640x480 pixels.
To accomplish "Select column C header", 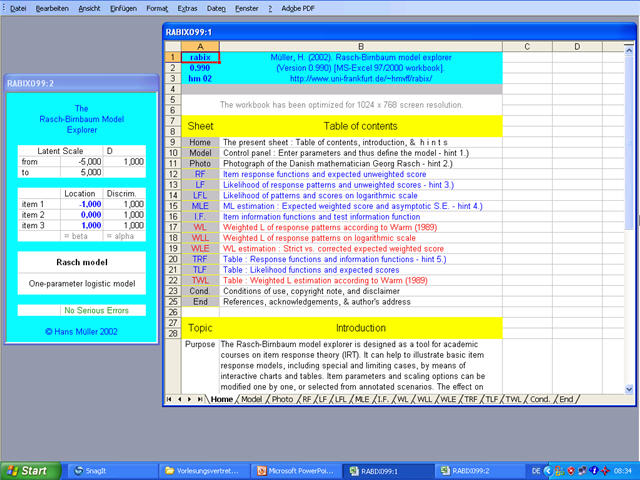I will coord(527,46).
